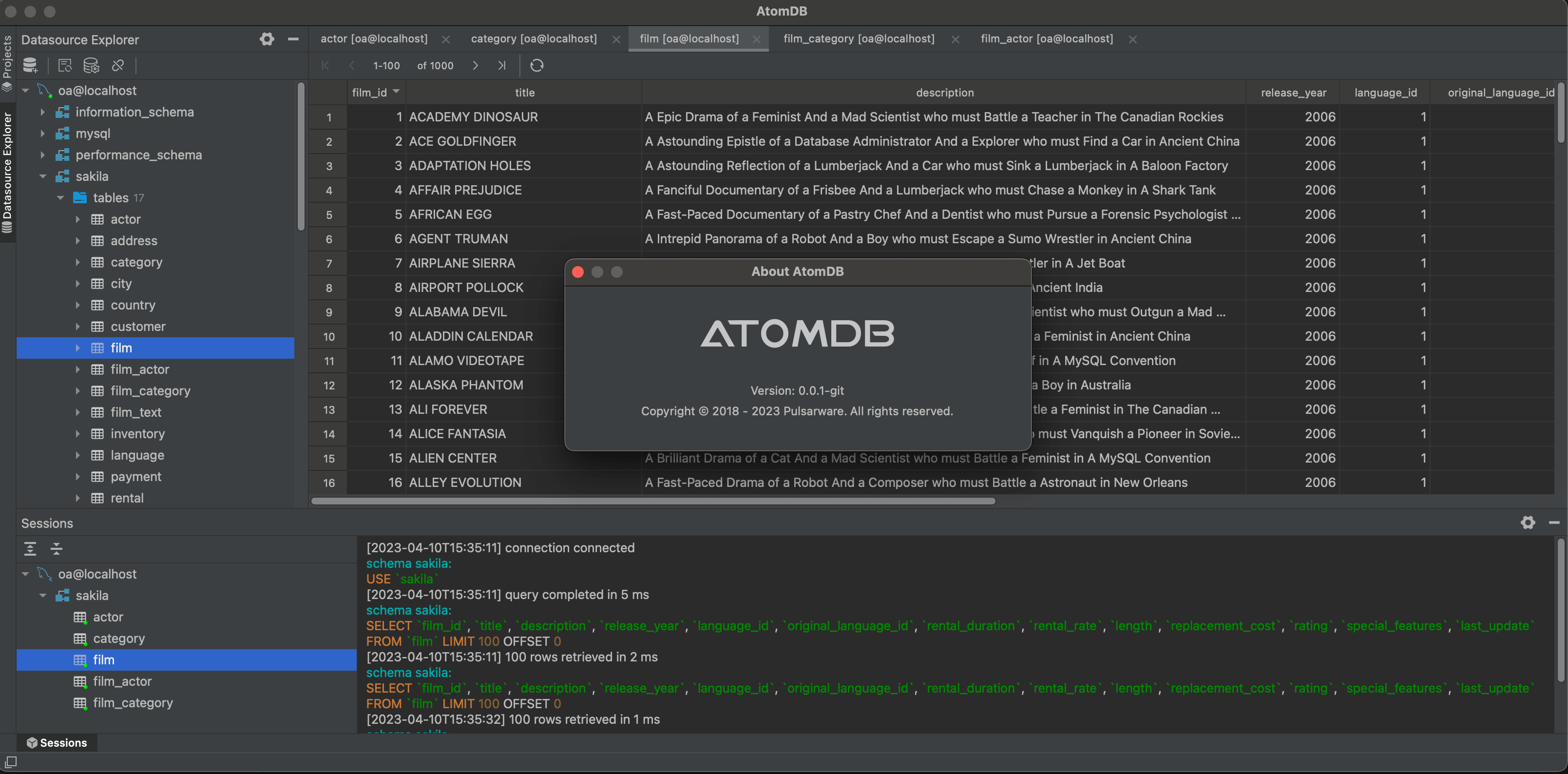Click the Sessions tool window icon at bottom
Screen dimensions: 1568x774
[x=57, y=742]
